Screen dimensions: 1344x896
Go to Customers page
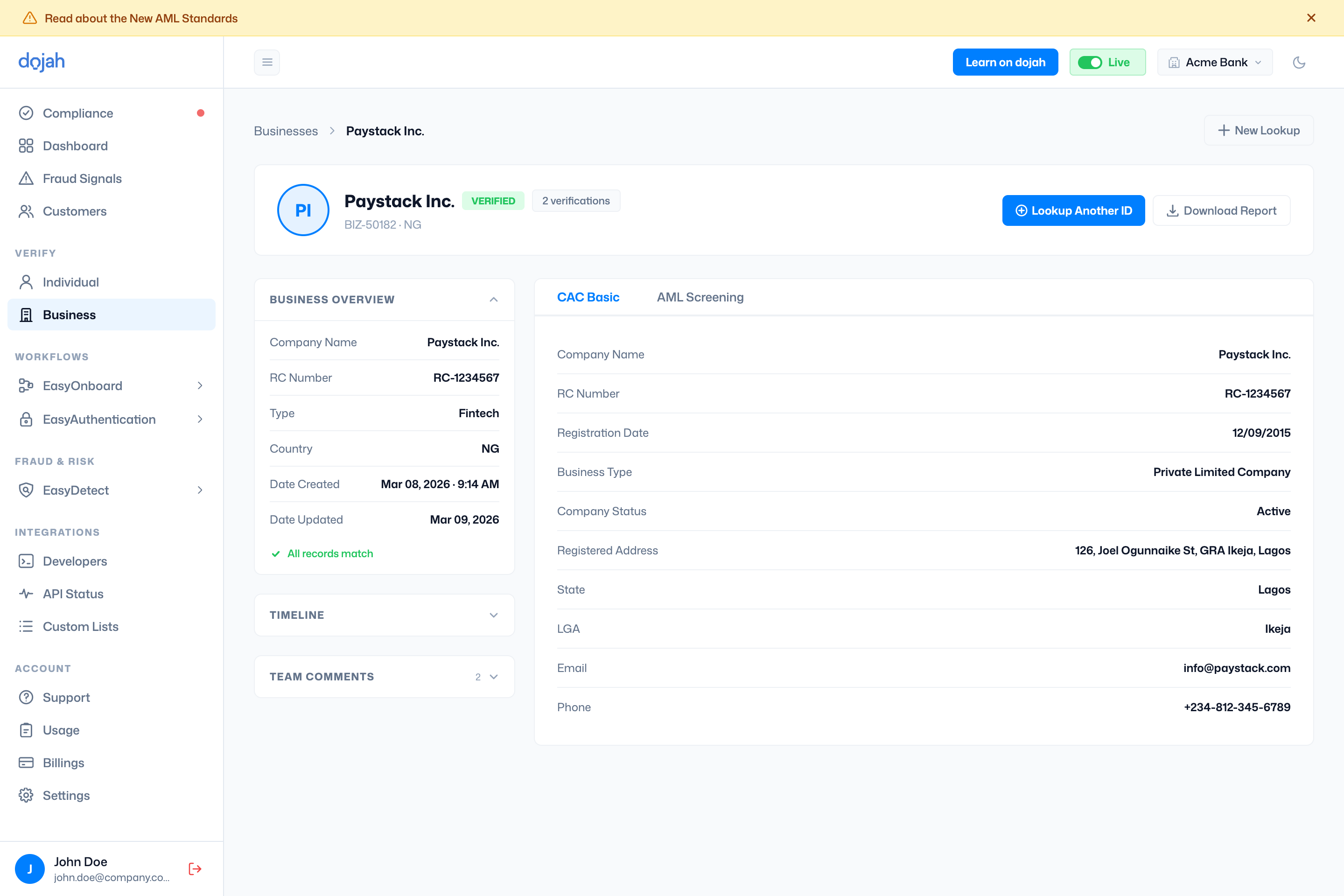(112, 211)
